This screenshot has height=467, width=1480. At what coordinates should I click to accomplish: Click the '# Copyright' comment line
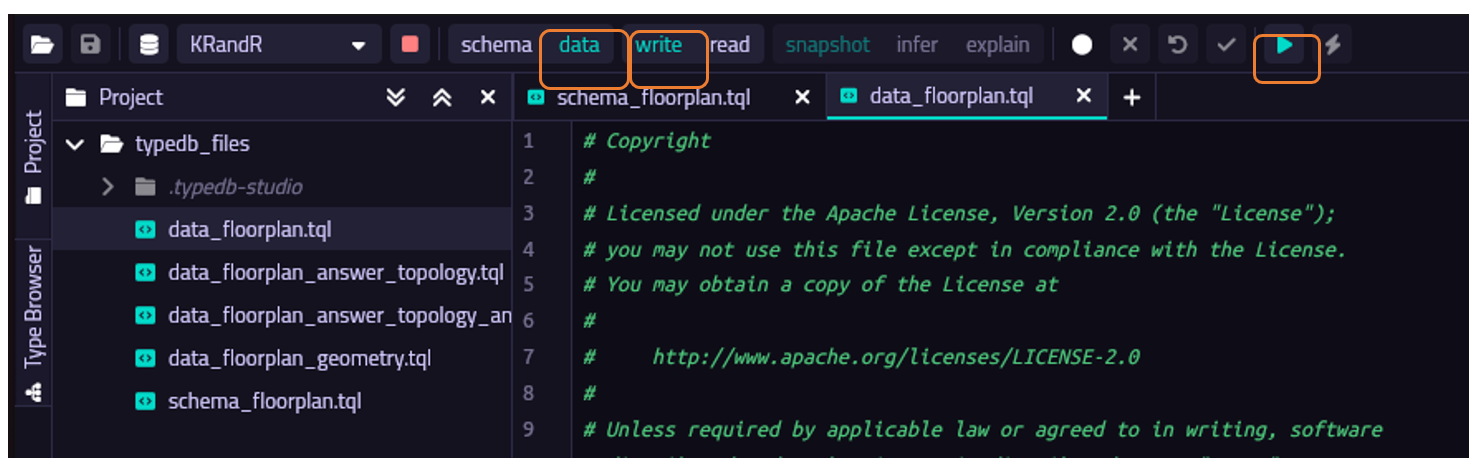pyautogui.click(x=646, y=141)
